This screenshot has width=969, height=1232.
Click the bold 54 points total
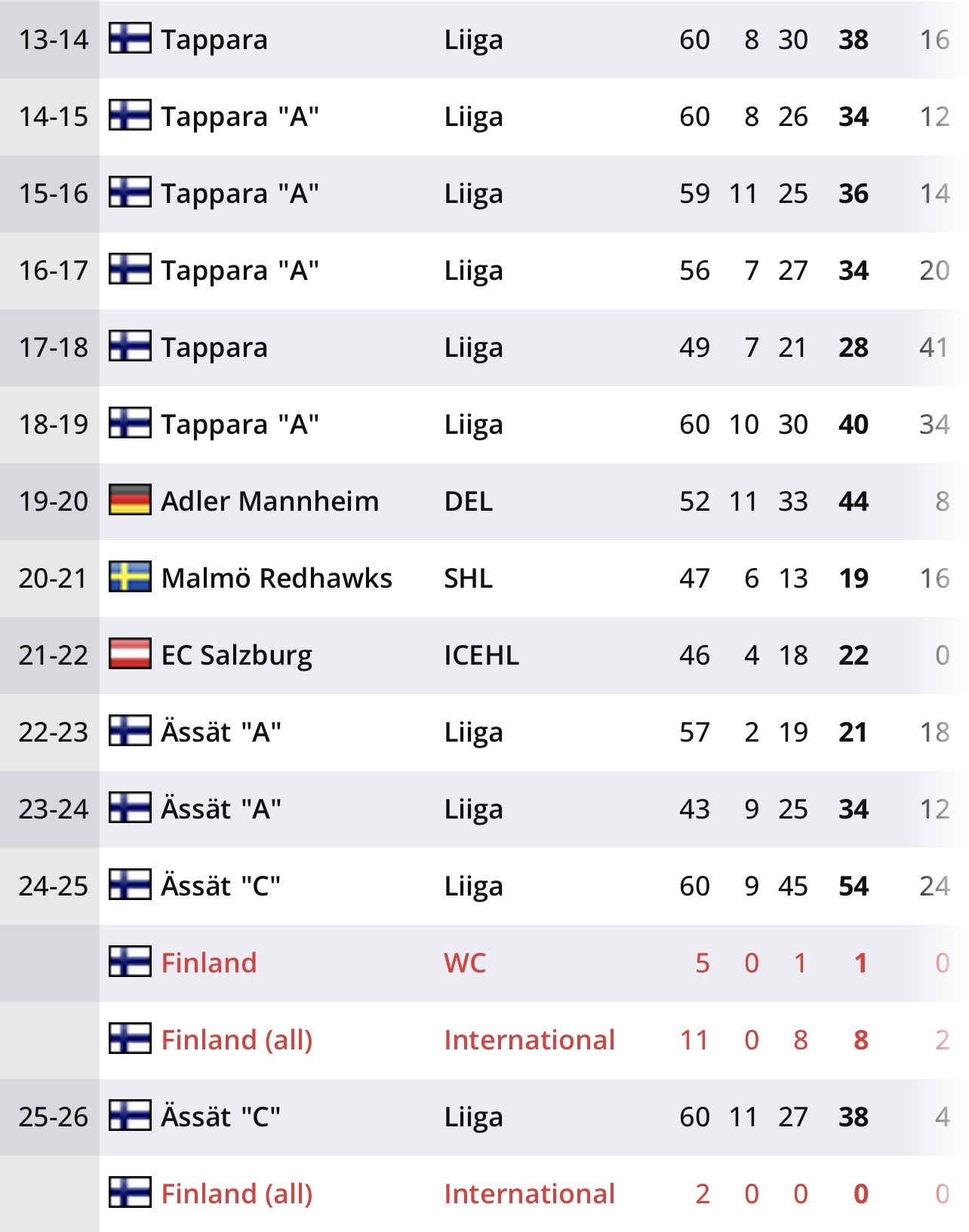tap(853, 886)
